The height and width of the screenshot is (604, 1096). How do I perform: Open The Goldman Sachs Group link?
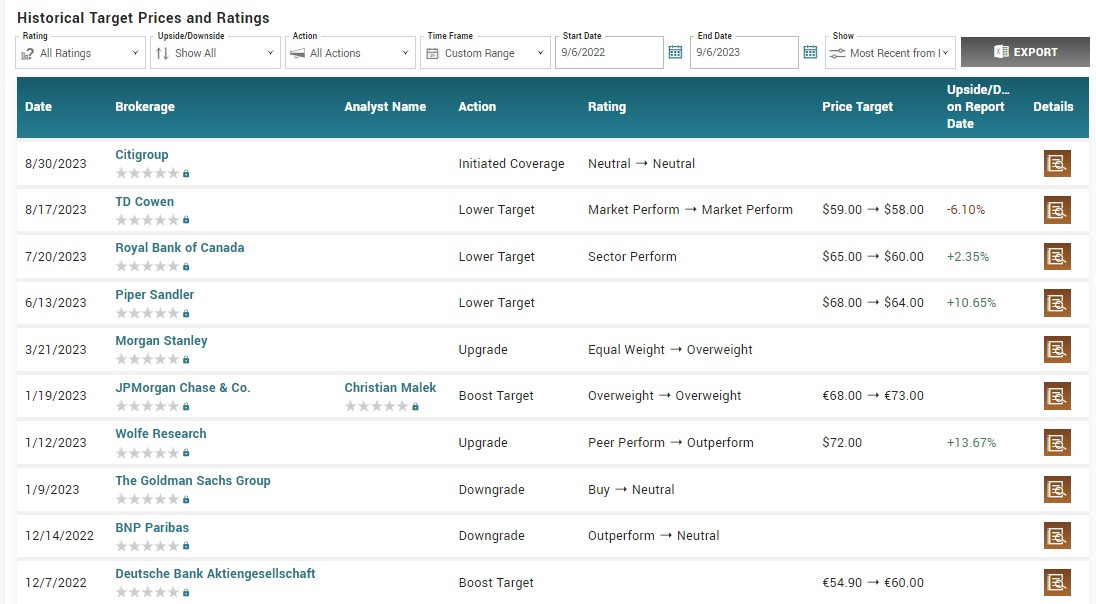[193, 480]
